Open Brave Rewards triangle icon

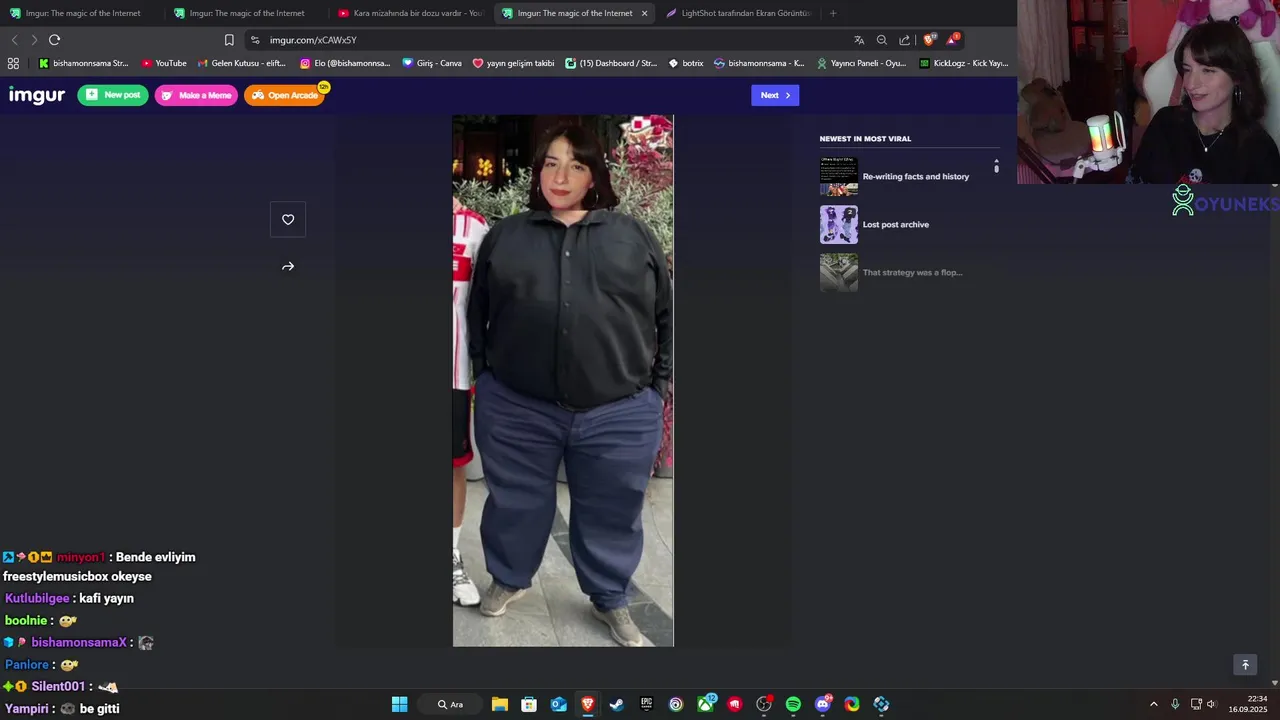click(x=953, y=40)
